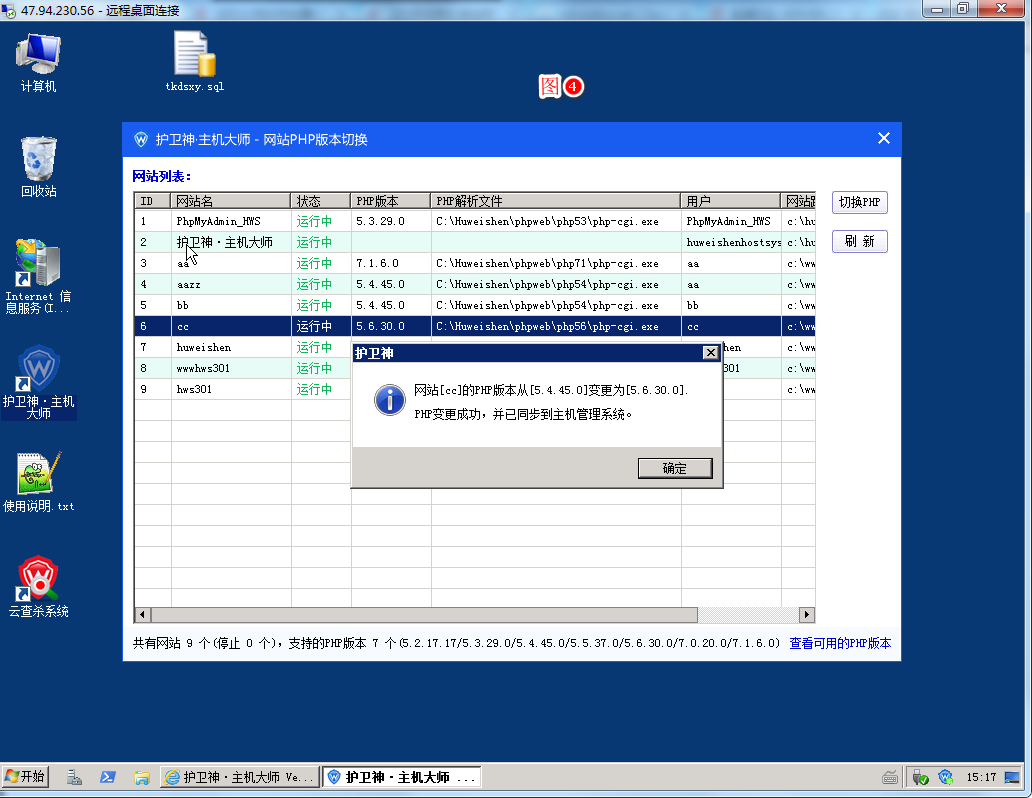Image resolution: width=1032 pixels, height=798 pixels.
Task: Close the 网站PHP版本切换 window
Action: [884, 138]
